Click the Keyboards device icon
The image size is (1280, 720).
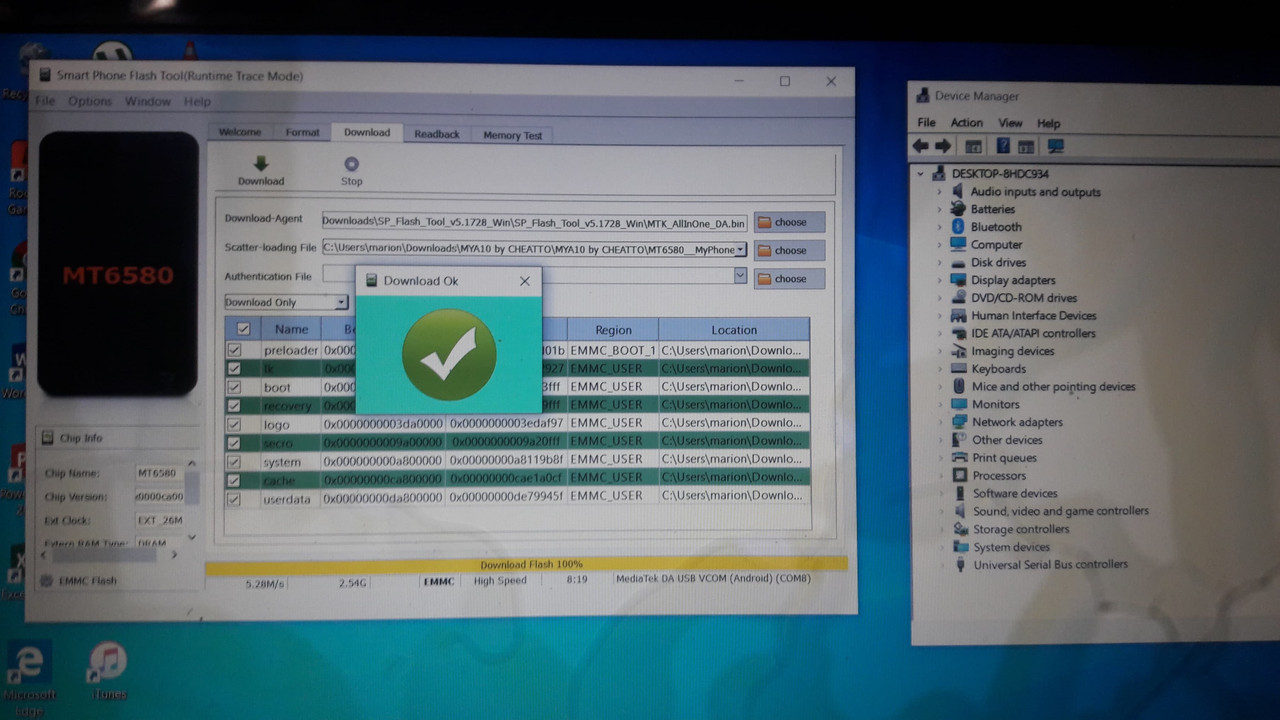959,368
